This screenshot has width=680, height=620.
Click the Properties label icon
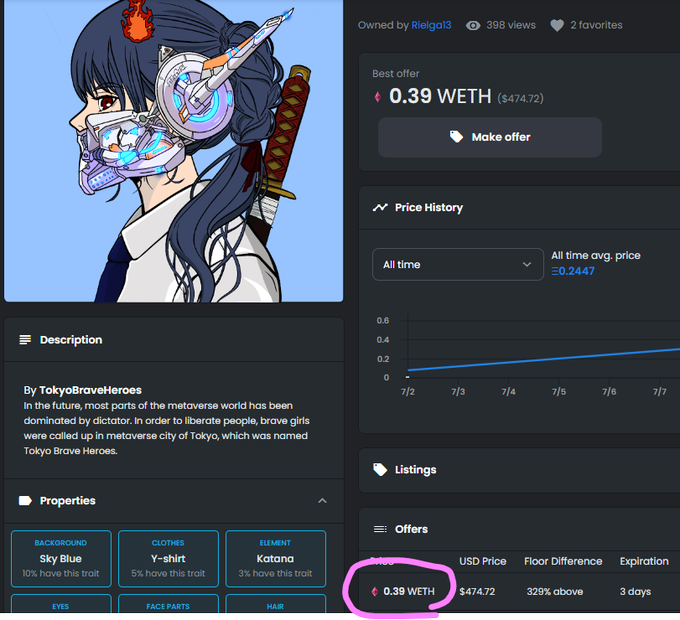coord(25,501)
